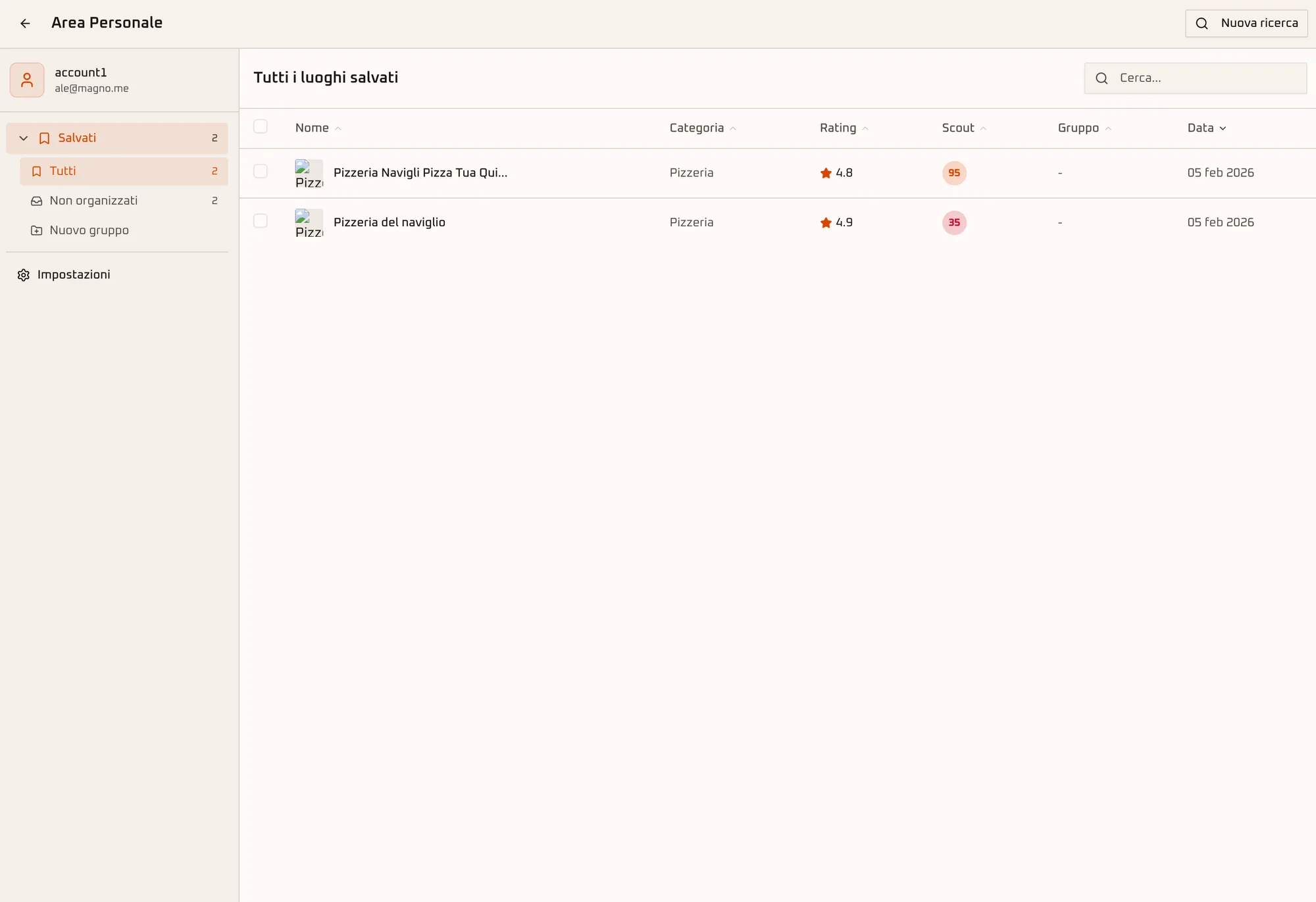Sort by the Rating column
The width and height of the screenshot is (1316, 902).
[844, 128]
